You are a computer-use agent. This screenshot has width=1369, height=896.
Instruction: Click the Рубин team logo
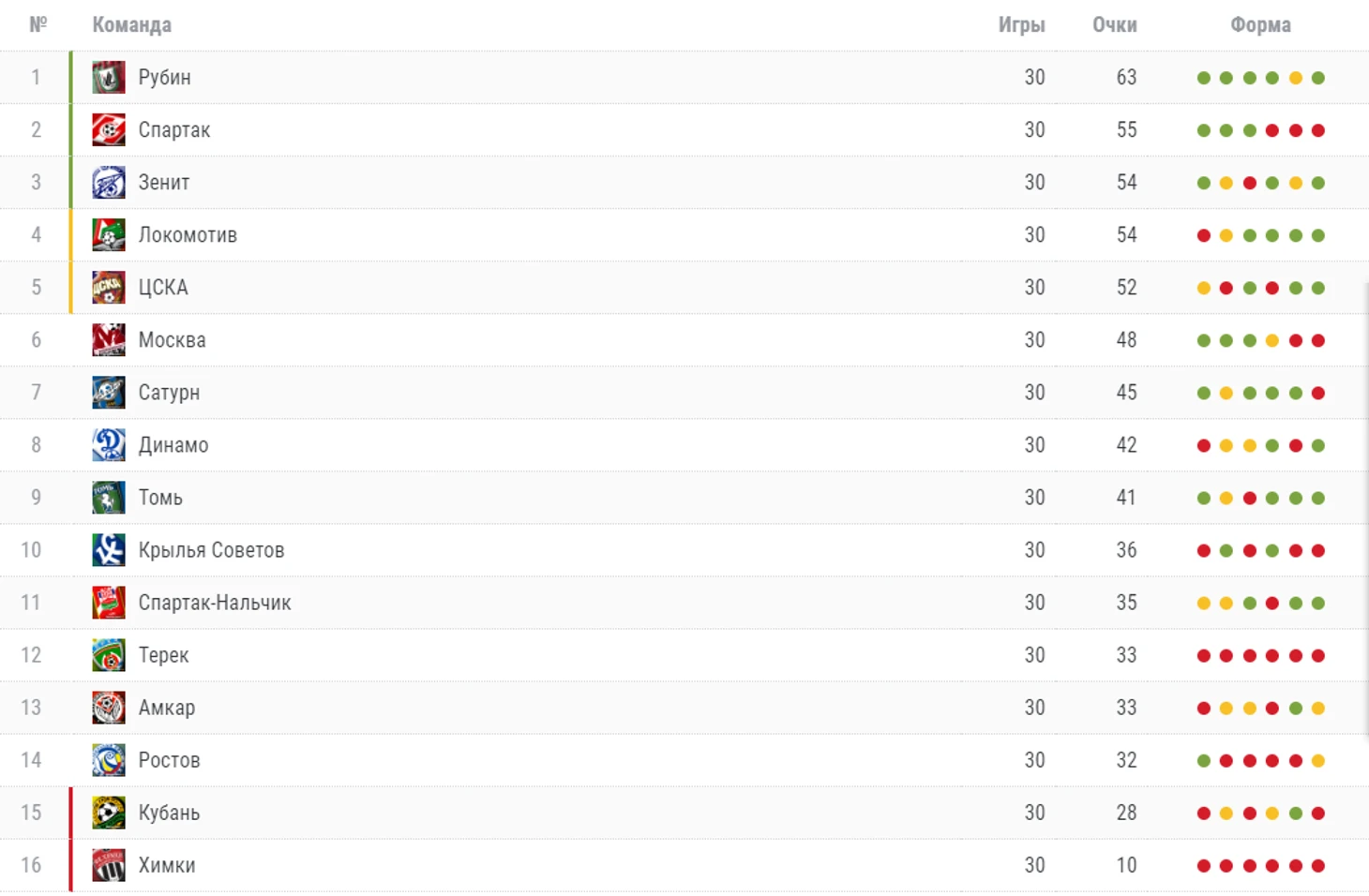[109, 78]
